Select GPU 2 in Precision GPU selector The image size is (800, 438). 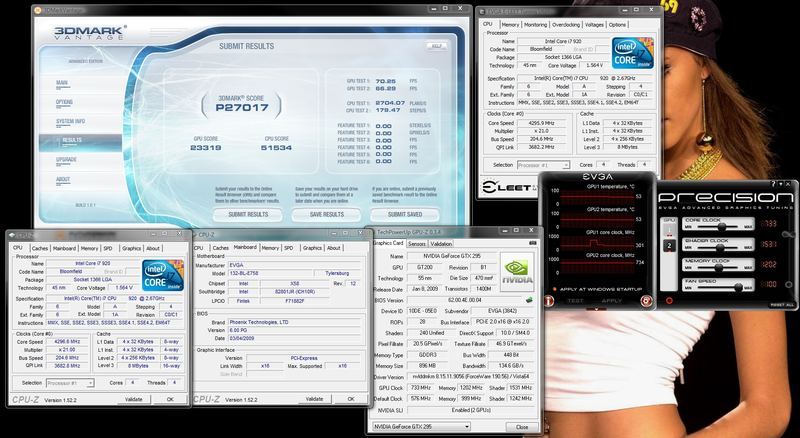coord(669,246)
